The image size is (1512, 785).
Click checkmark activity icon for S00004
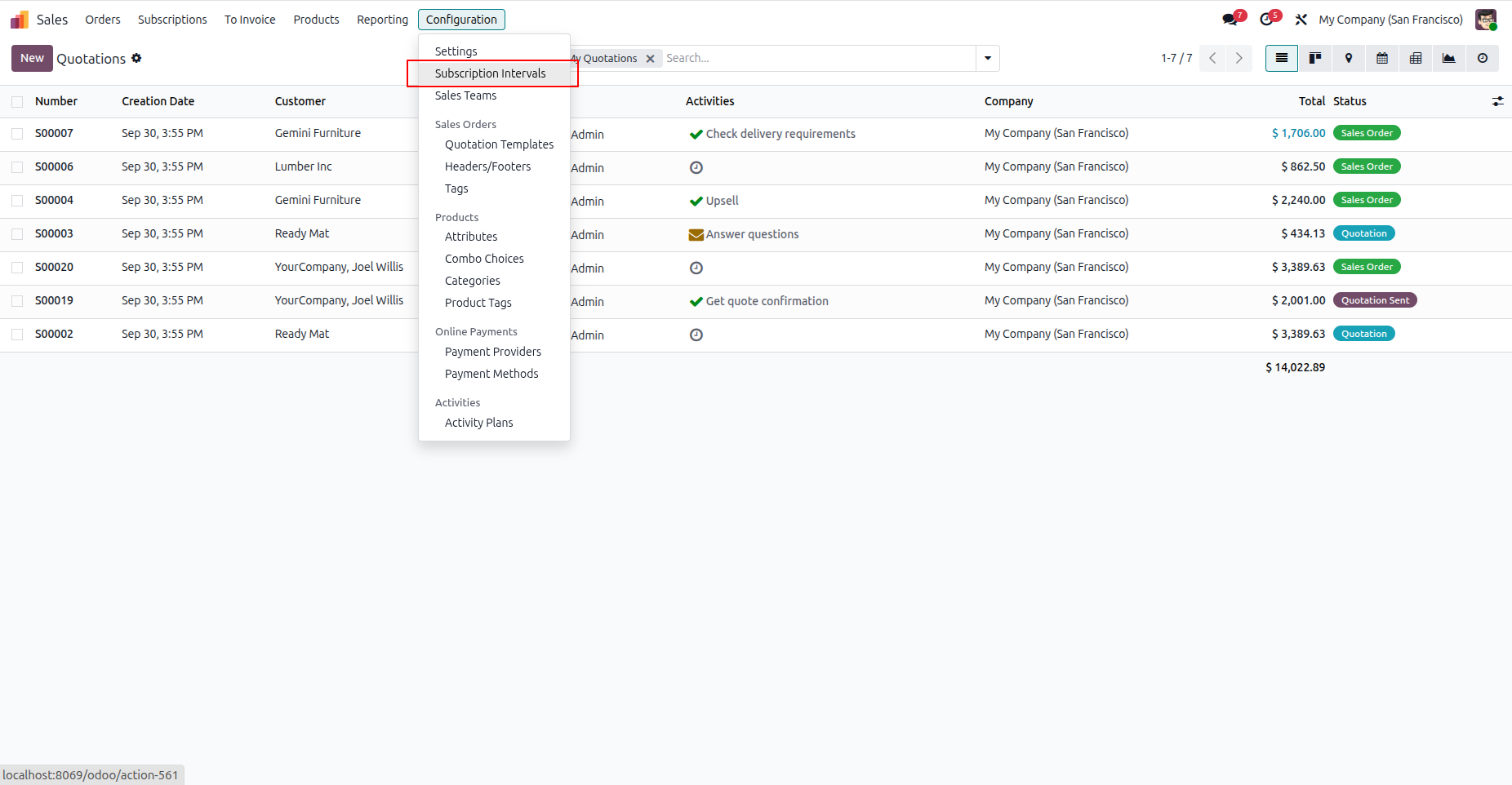pos(696,201)
